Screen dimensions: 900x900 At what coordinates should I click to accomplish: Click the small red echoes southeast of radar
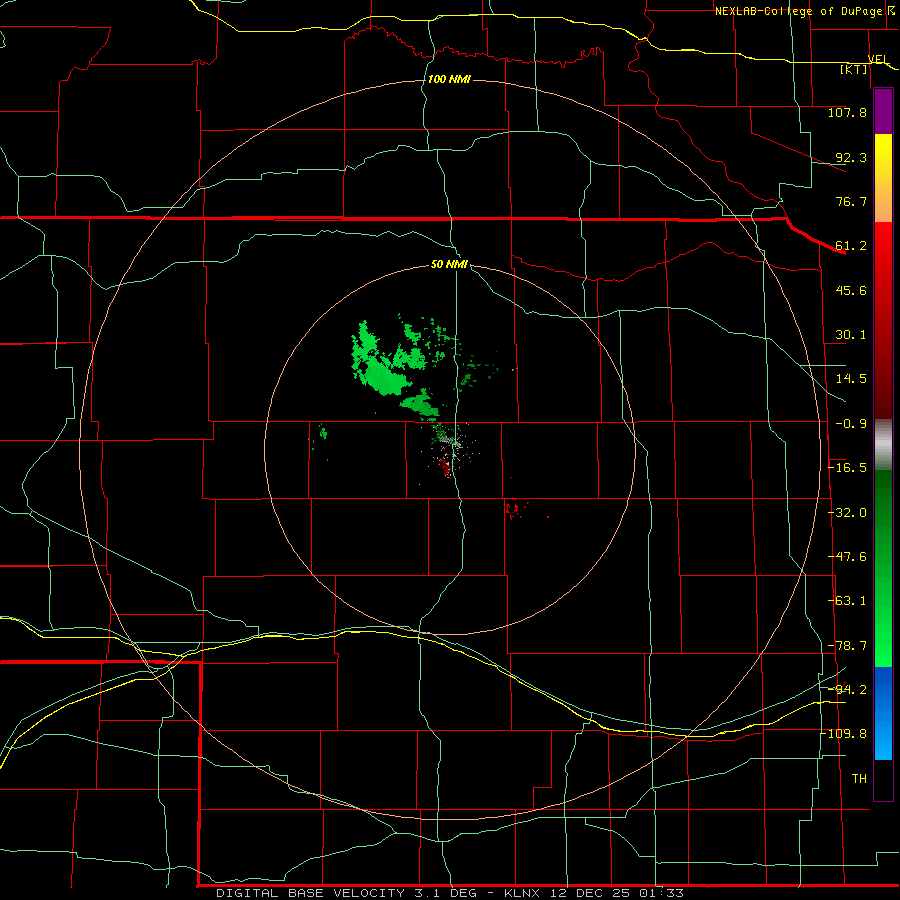click(x=515, y=510)
